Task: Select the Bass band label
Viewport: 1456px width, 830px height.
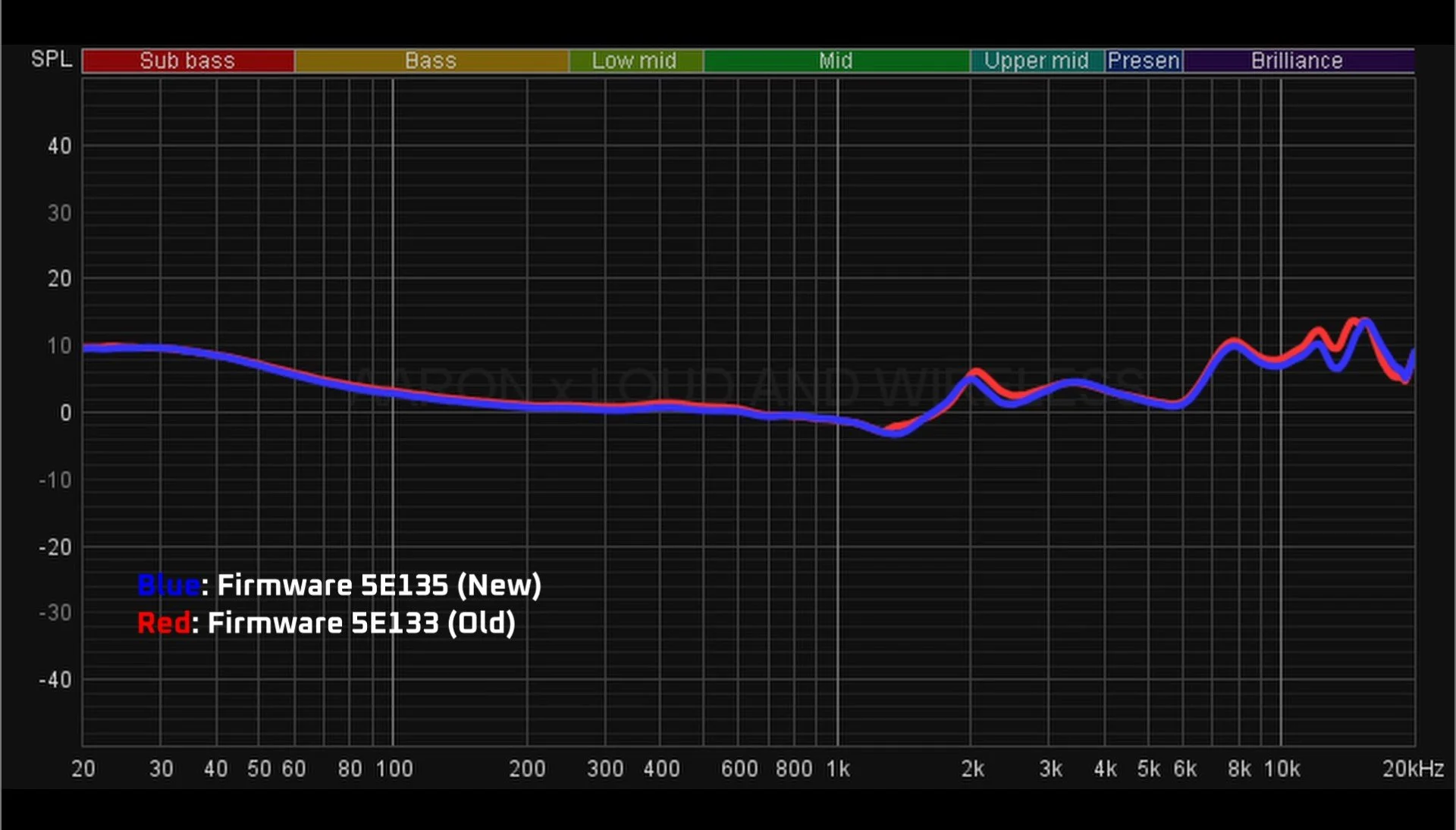Action: [431, 61]
